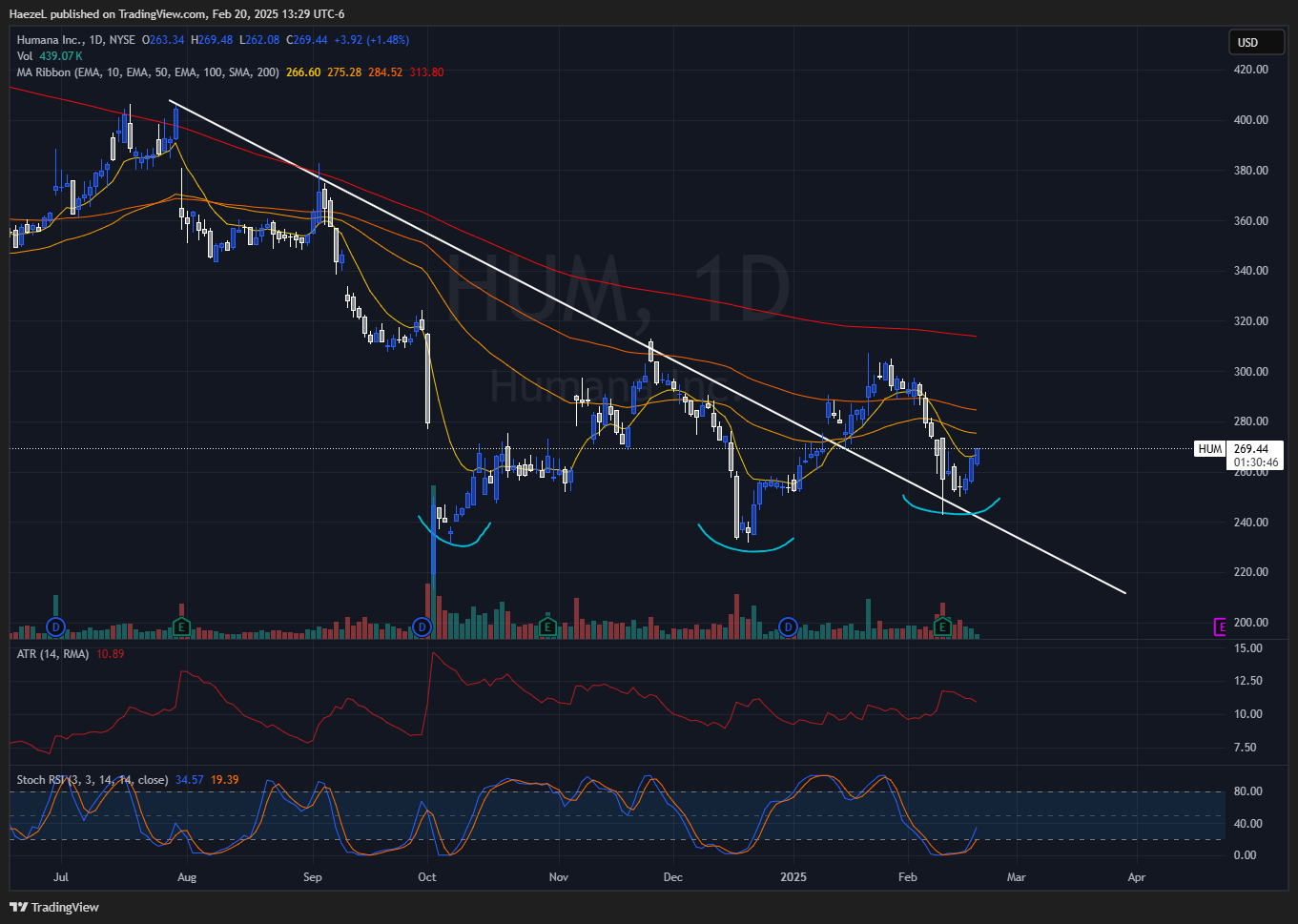The width and height of the screenshot is (1298, 924).
Task: Click the dividend D marker at 2025
Action: coord(788,626)
